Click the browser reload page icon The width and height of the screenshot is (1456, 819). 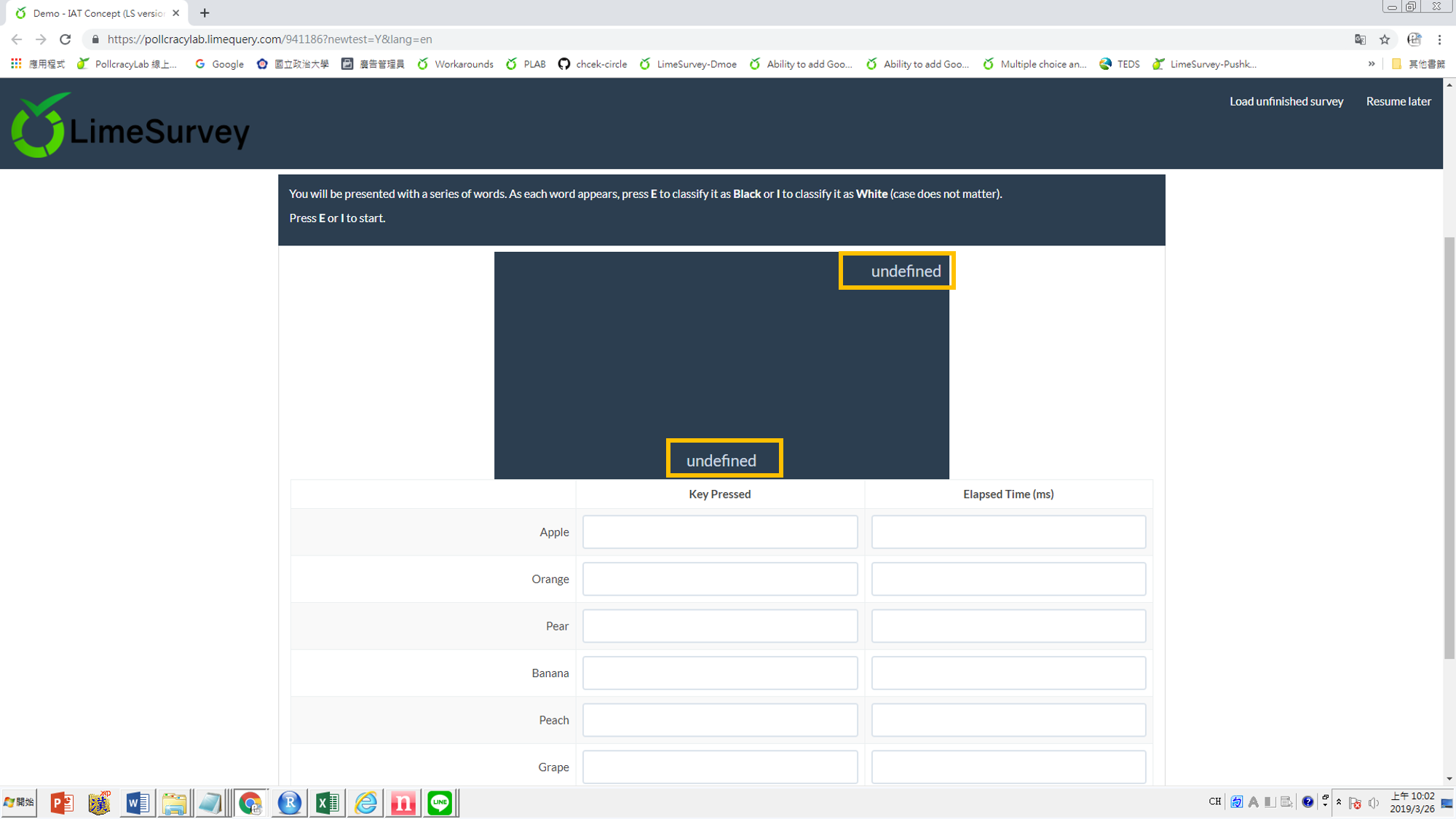point(66,39)
